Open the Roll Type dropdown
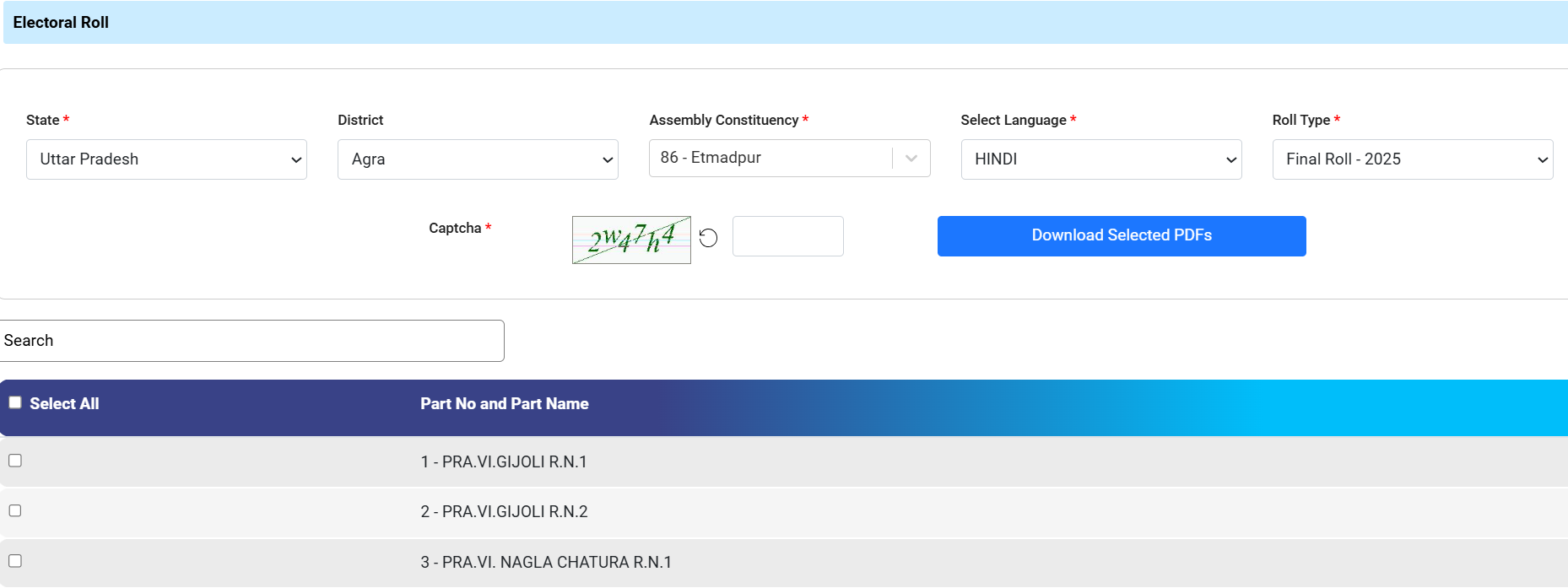The height and width of the screenshot is (588, 1568). (x=1412, y=159)
